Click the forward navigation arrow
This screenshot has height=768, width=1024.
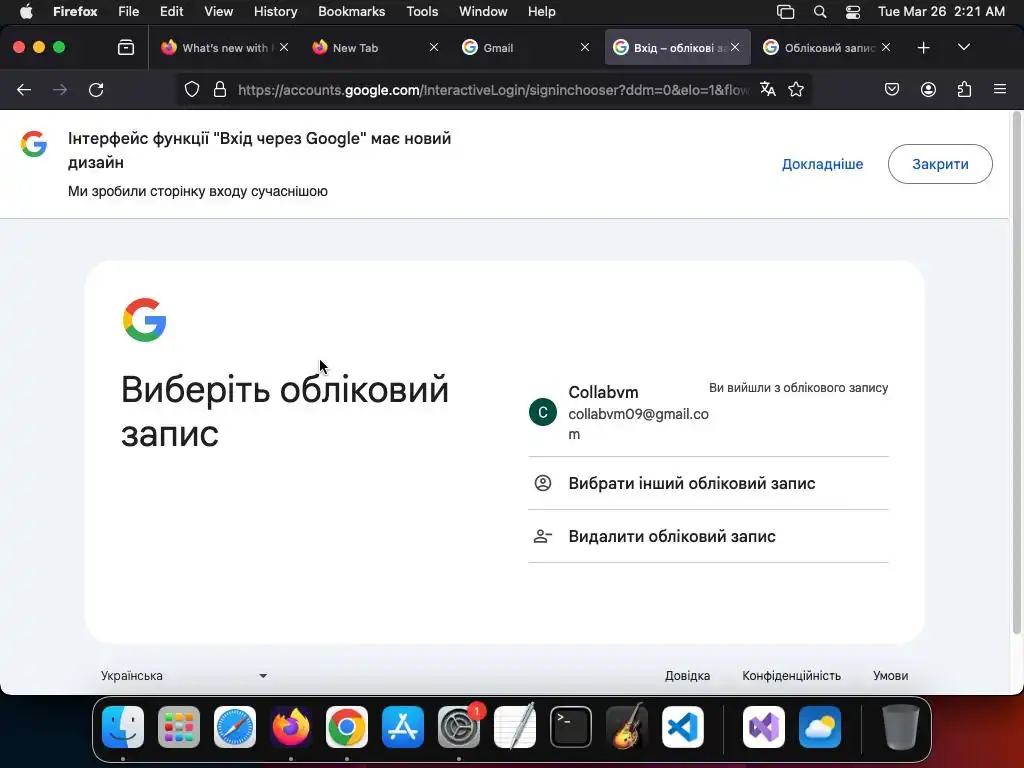pyautogui.click(x=60, y=89)
